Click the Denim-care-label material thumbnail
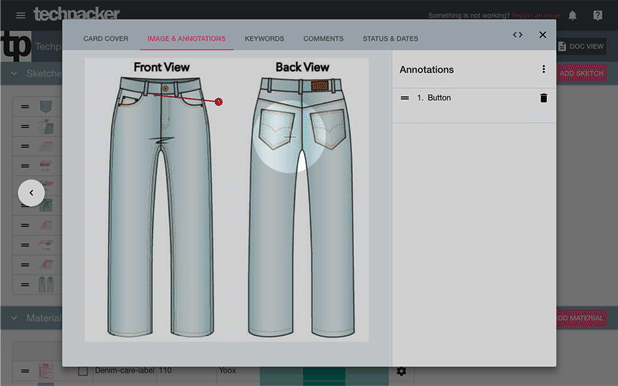 point(46,371)
